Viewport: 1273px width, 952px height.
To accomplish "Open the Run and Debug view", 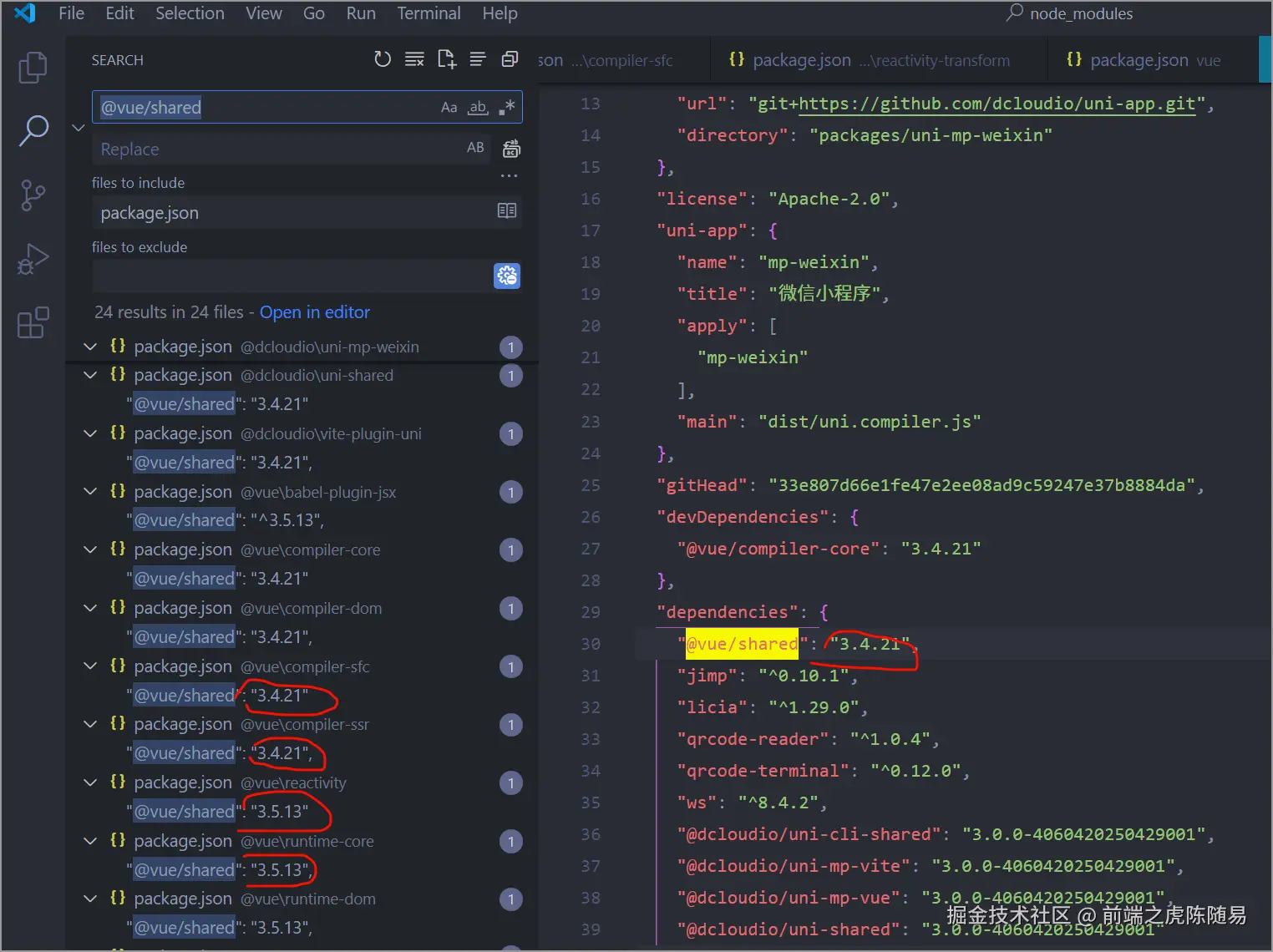I will click(x=33, y=259).
